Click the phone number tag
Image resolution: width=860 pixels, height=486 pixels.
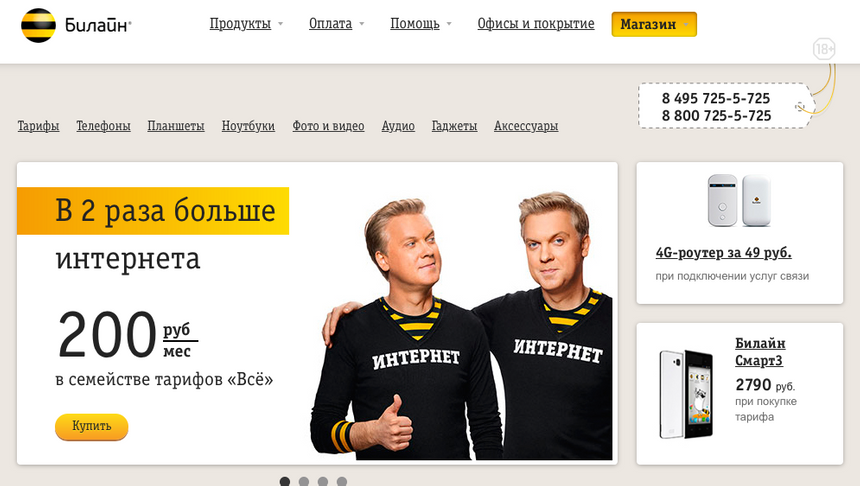[x=724, y=106]
